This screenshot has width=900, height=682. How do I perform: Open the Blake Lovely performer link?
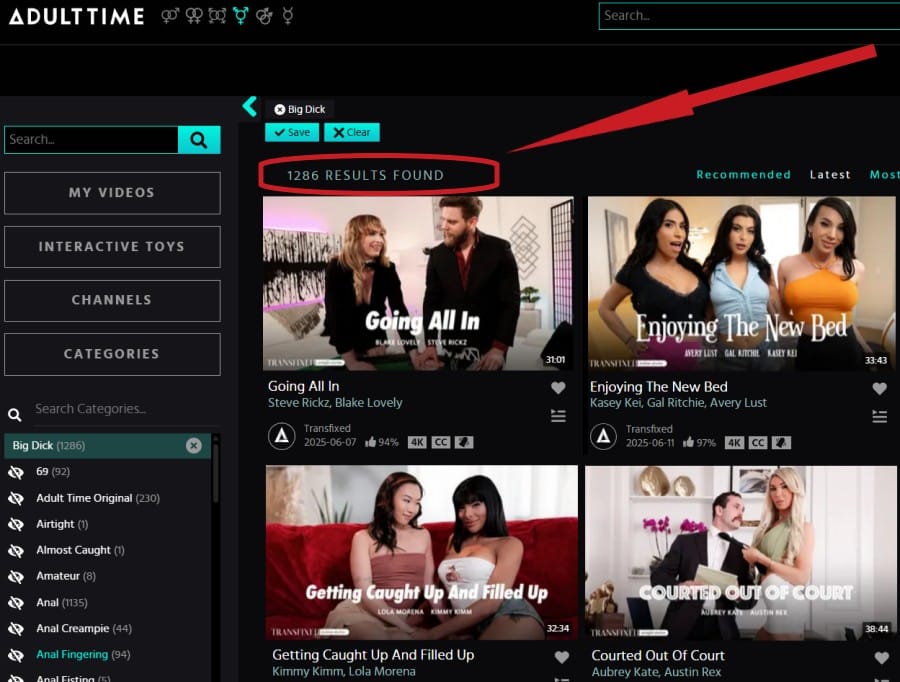[x=368, y=402]
